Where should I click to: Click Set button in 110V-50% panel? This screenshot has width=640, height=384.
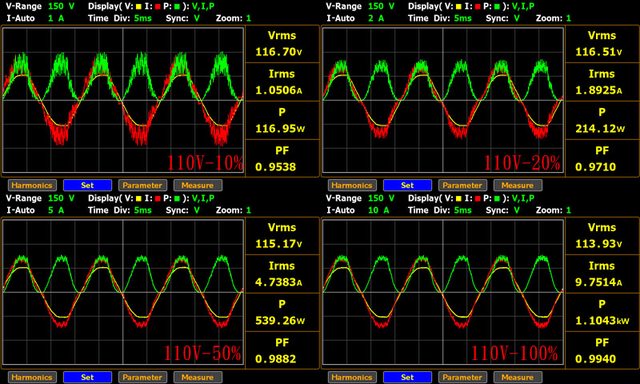click(87, 377)
